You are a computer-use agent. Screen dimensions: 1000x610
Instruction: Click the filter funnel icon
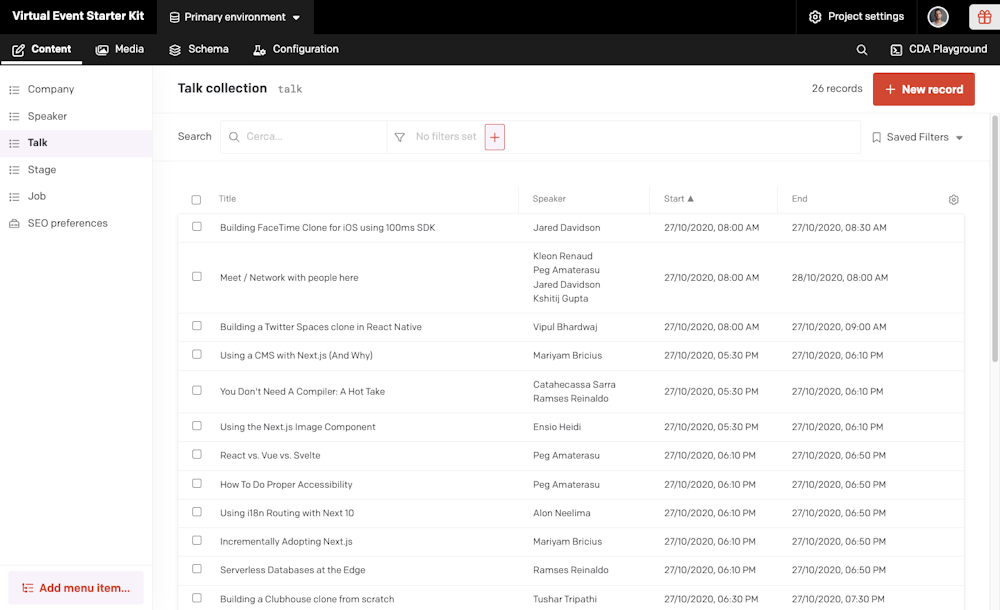(x=400, y=137)
